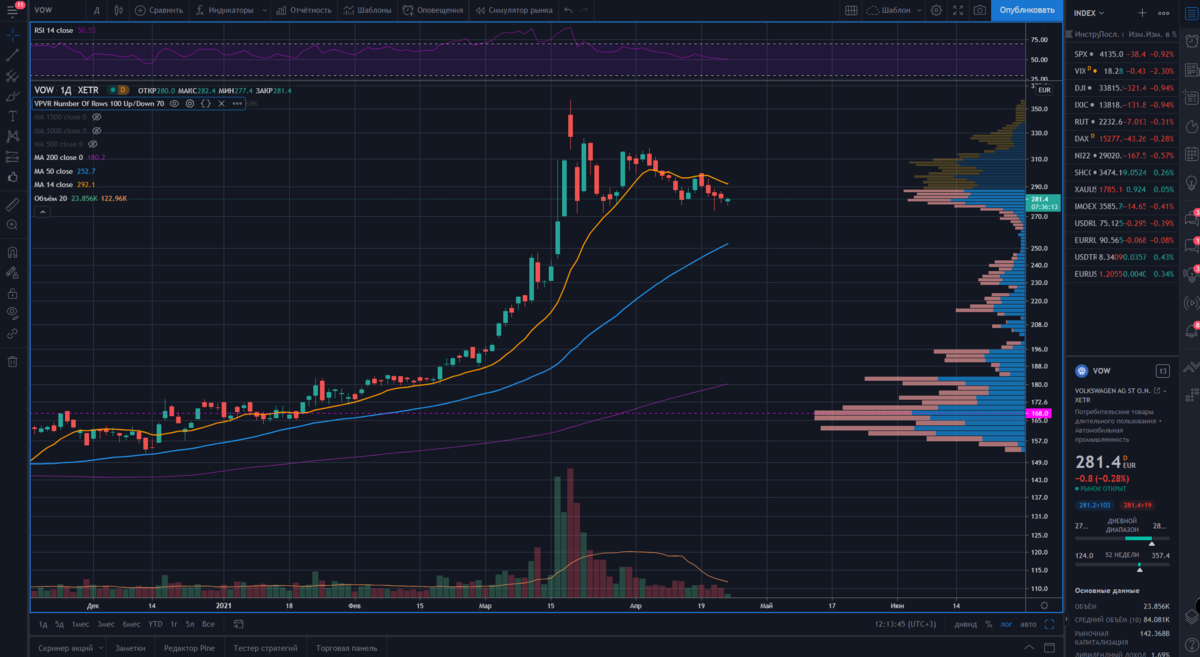The image size is (1200, 657).
Task: Open VPVR source code braces icon
Action: click(205, 103)
